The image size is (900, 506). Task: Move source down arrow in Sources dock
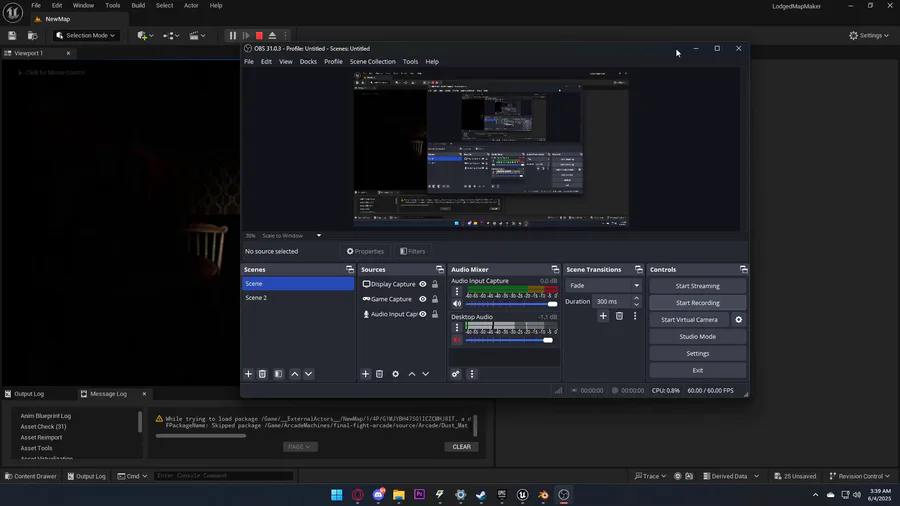click(425, 374)
